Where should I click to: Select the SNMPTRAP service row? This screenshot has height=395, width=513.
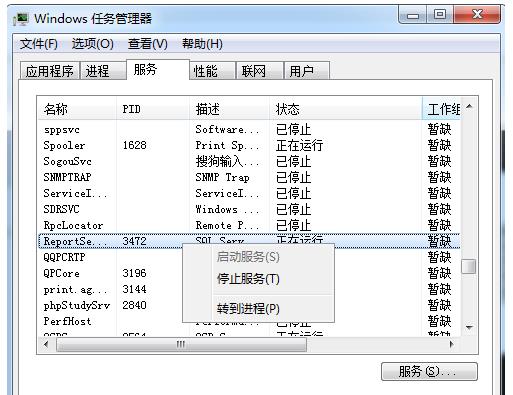249,178
